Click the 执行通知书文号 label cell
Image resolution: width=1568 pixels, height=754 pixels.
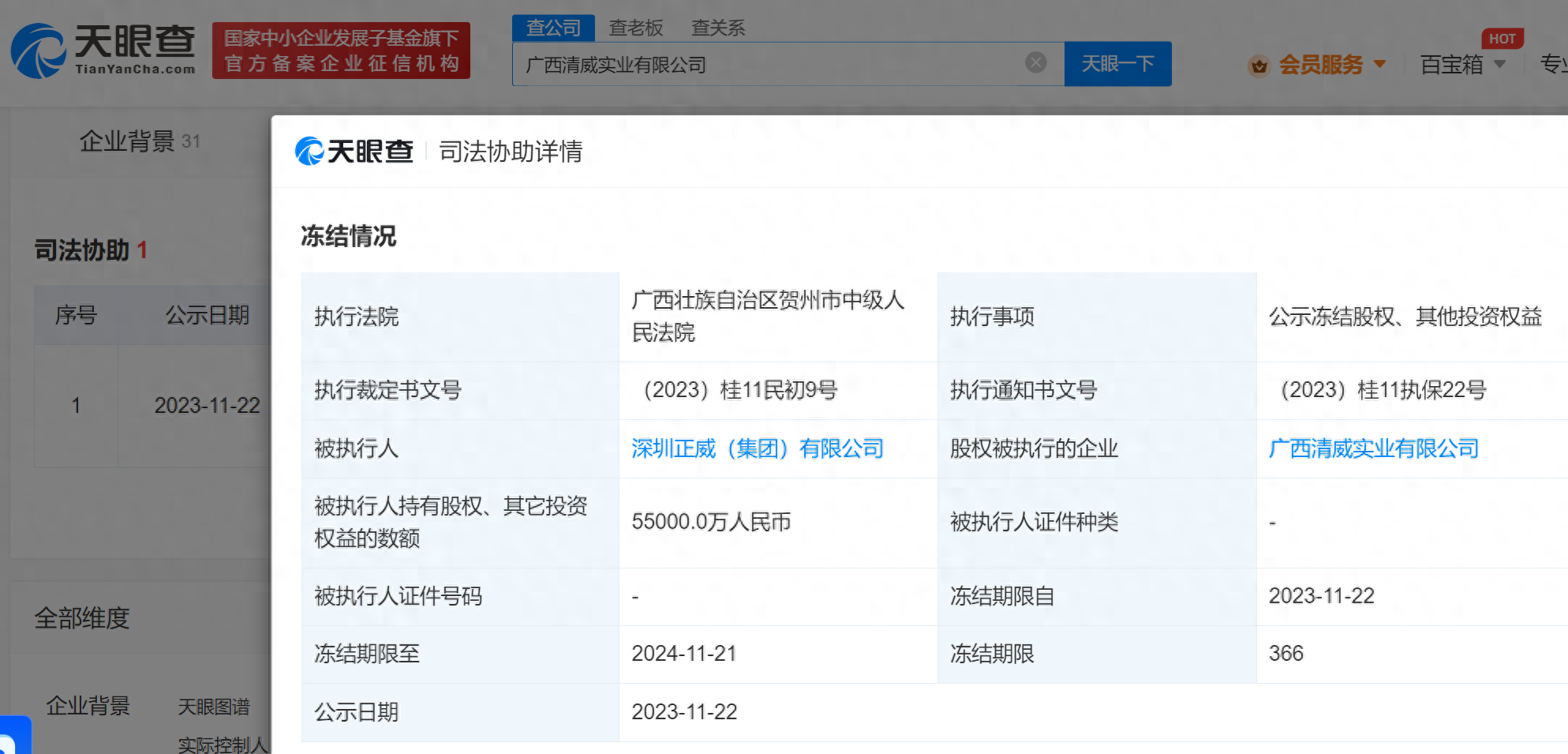click(x=1097, y=390)
